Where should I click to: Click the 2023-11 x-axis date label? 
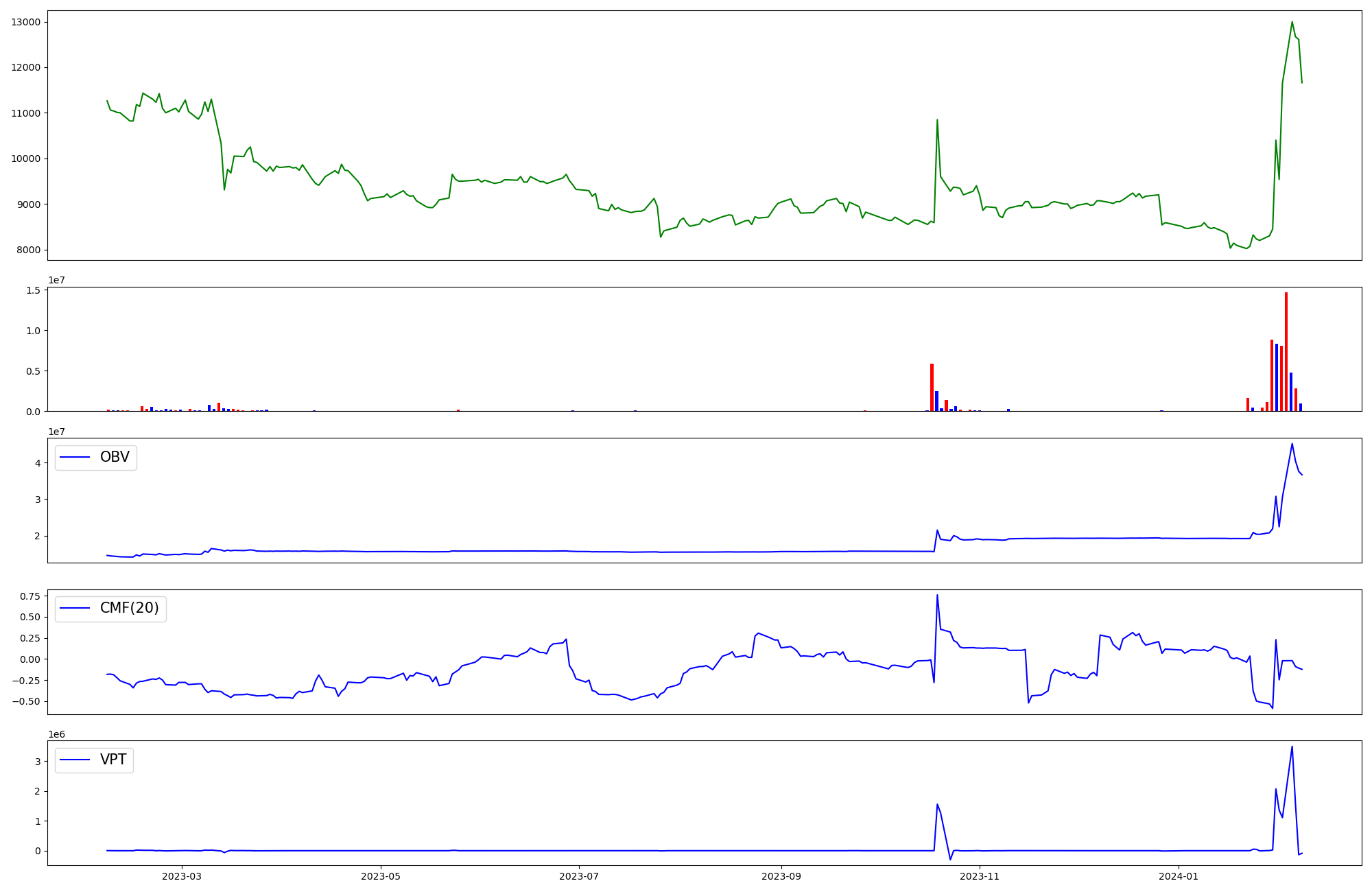980,876
